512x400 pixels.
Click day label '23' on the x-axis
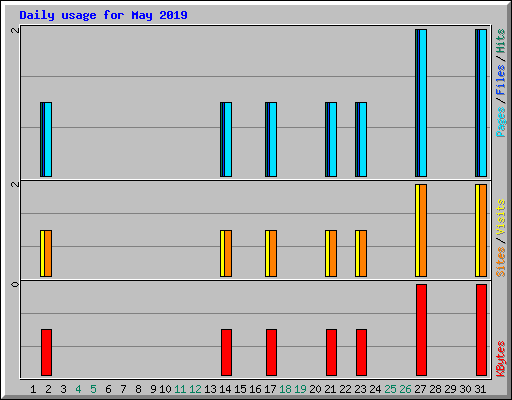[360, 389]
